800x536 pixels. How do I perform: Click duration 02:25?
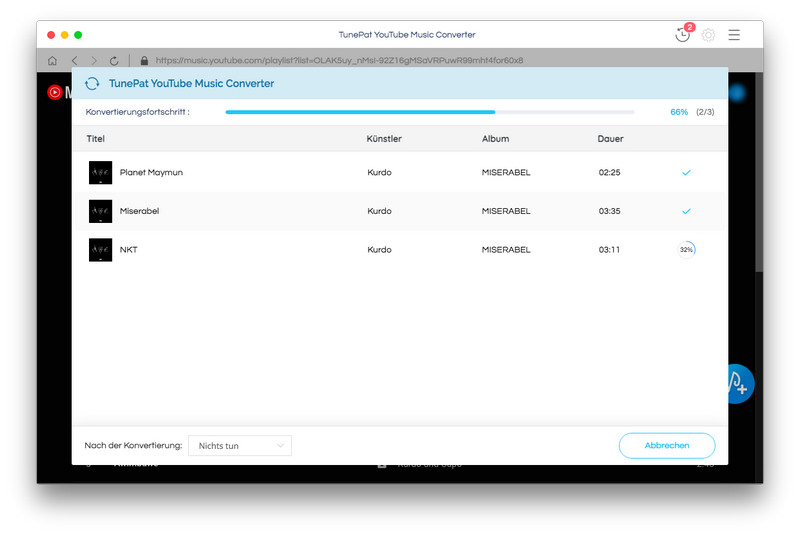click(609, 172)
